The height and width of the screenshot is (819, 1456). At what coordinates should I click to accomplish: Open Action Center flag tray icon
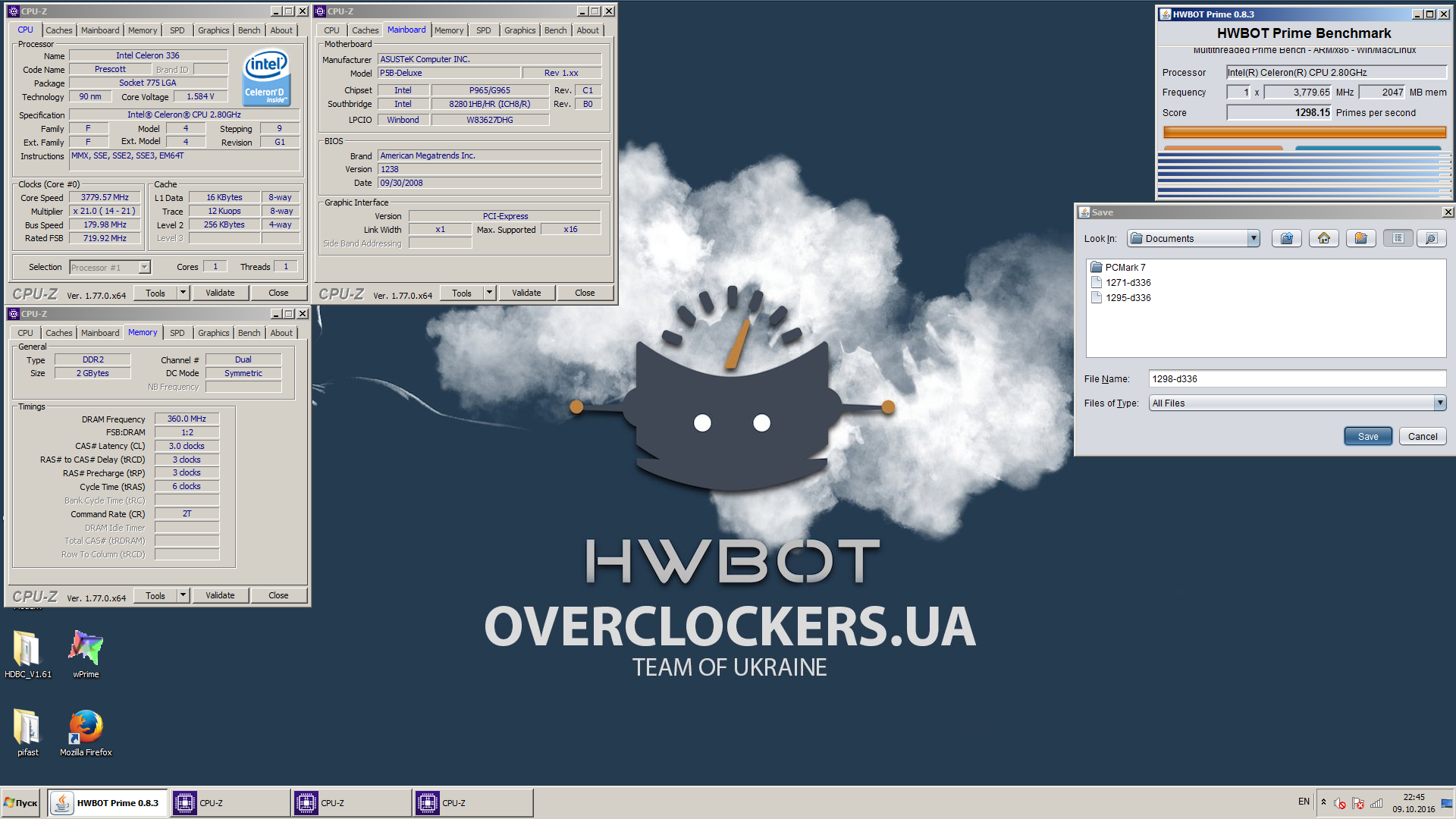coord(1358,803)
